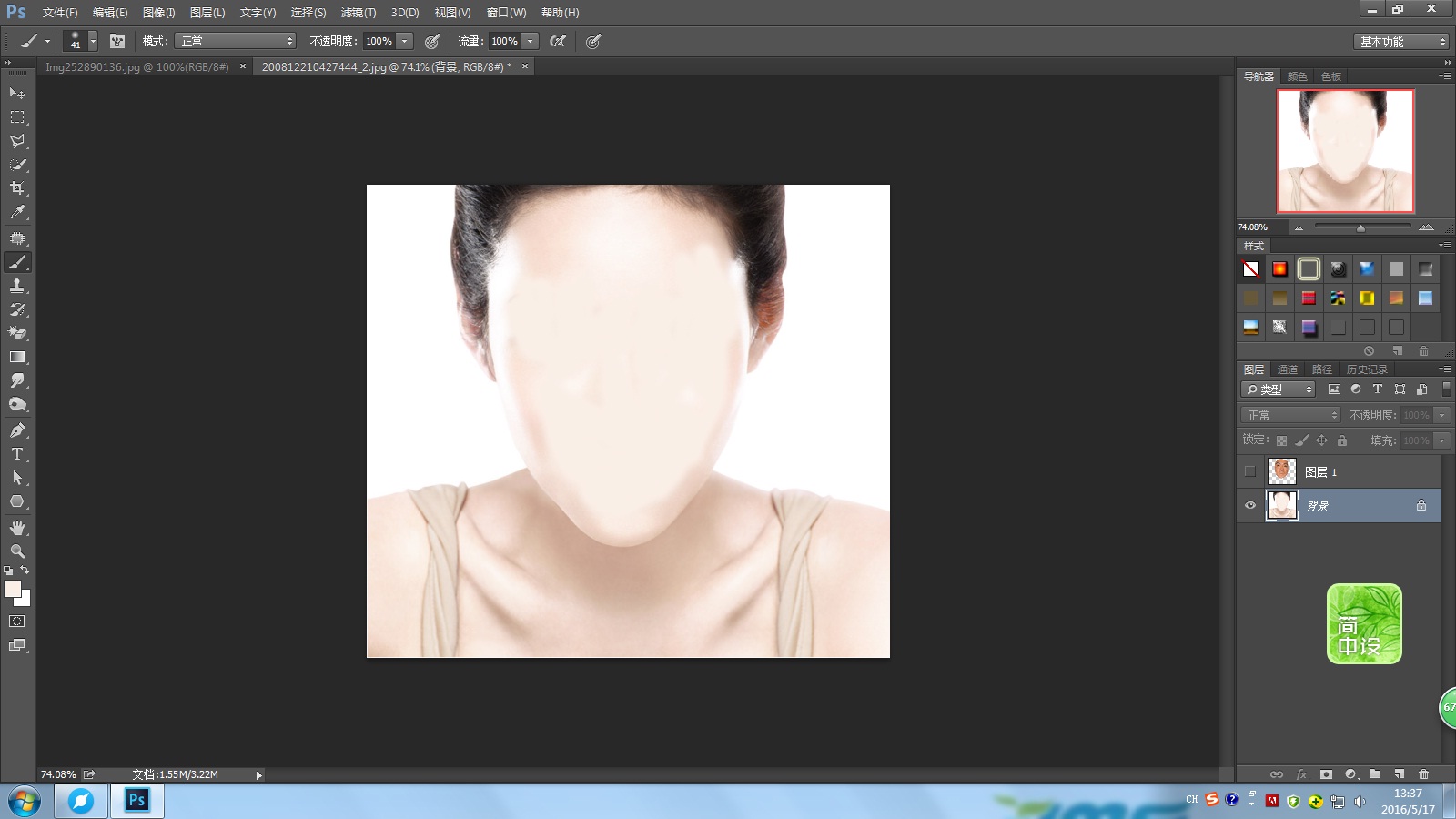
Task: Create a new layer button
Action: tap(1400, 774)
